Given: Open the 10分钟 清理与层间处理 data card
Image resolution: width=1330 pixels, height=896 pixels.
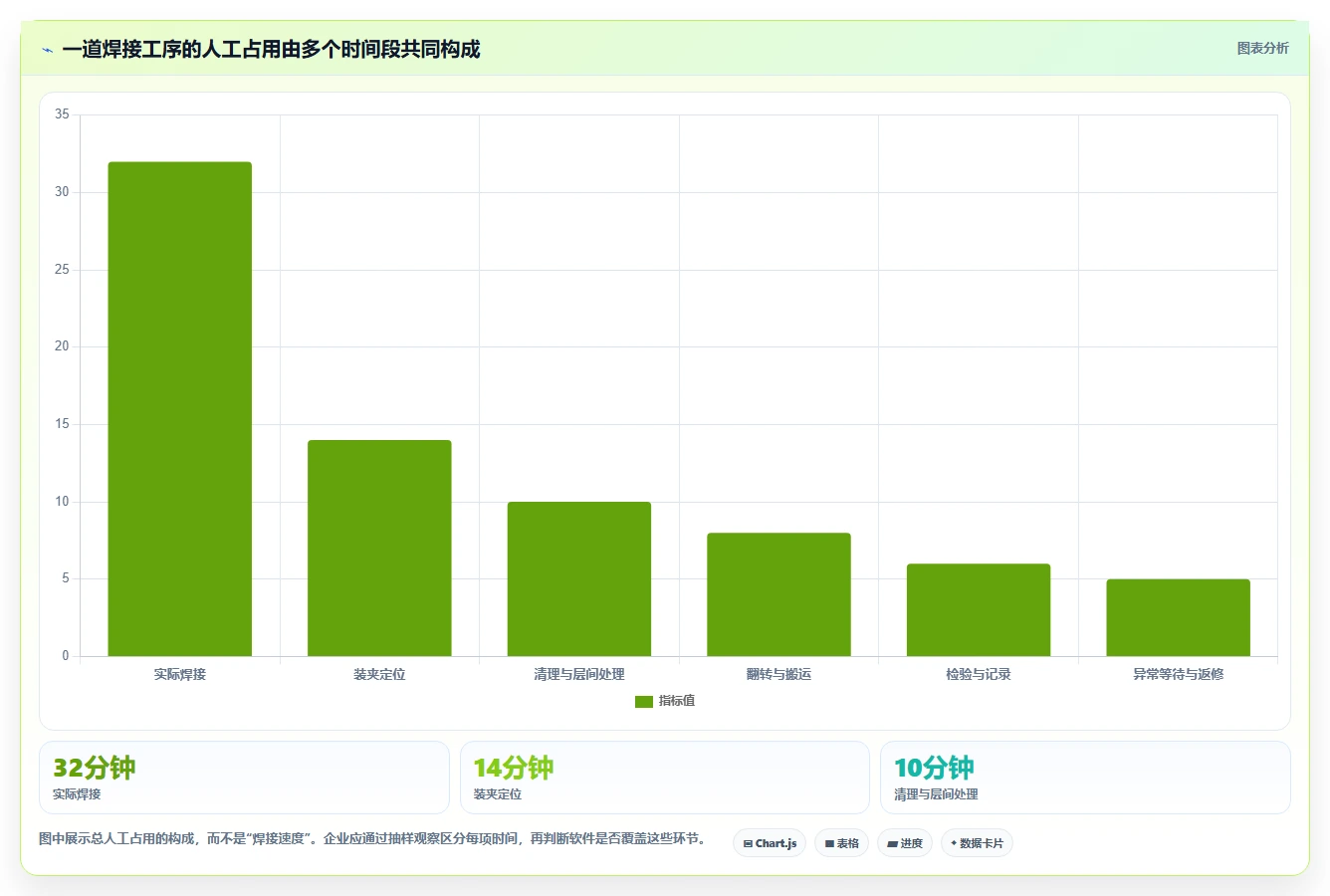Looking at the screenshot, I should [1085, 778].
